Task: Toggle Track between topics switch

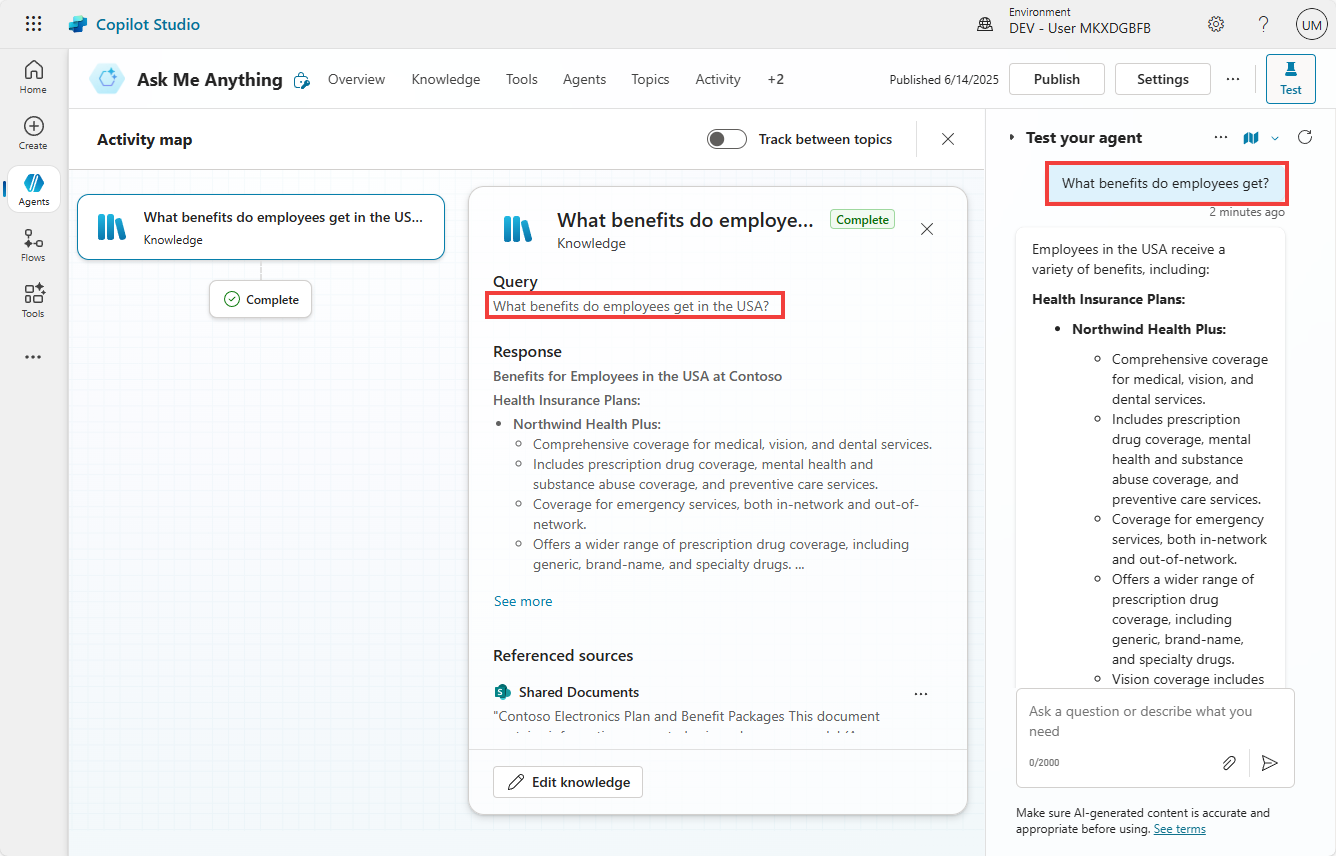Action: (x=727, y=139)
